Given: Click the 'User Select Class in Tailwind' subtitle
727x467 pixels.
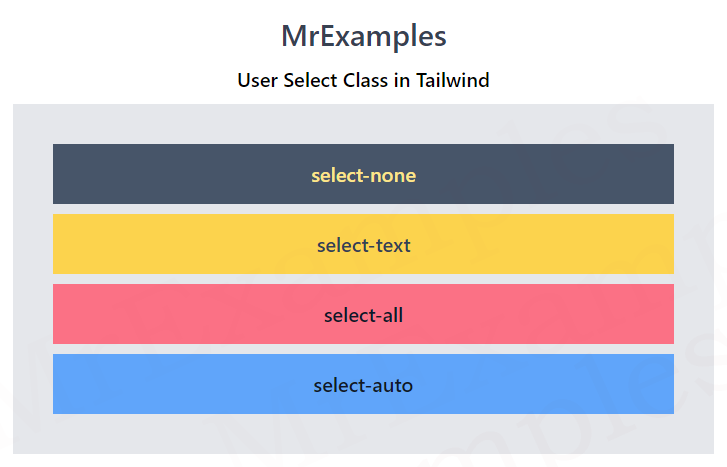Looking at the screenshot, I should [364, 80].
